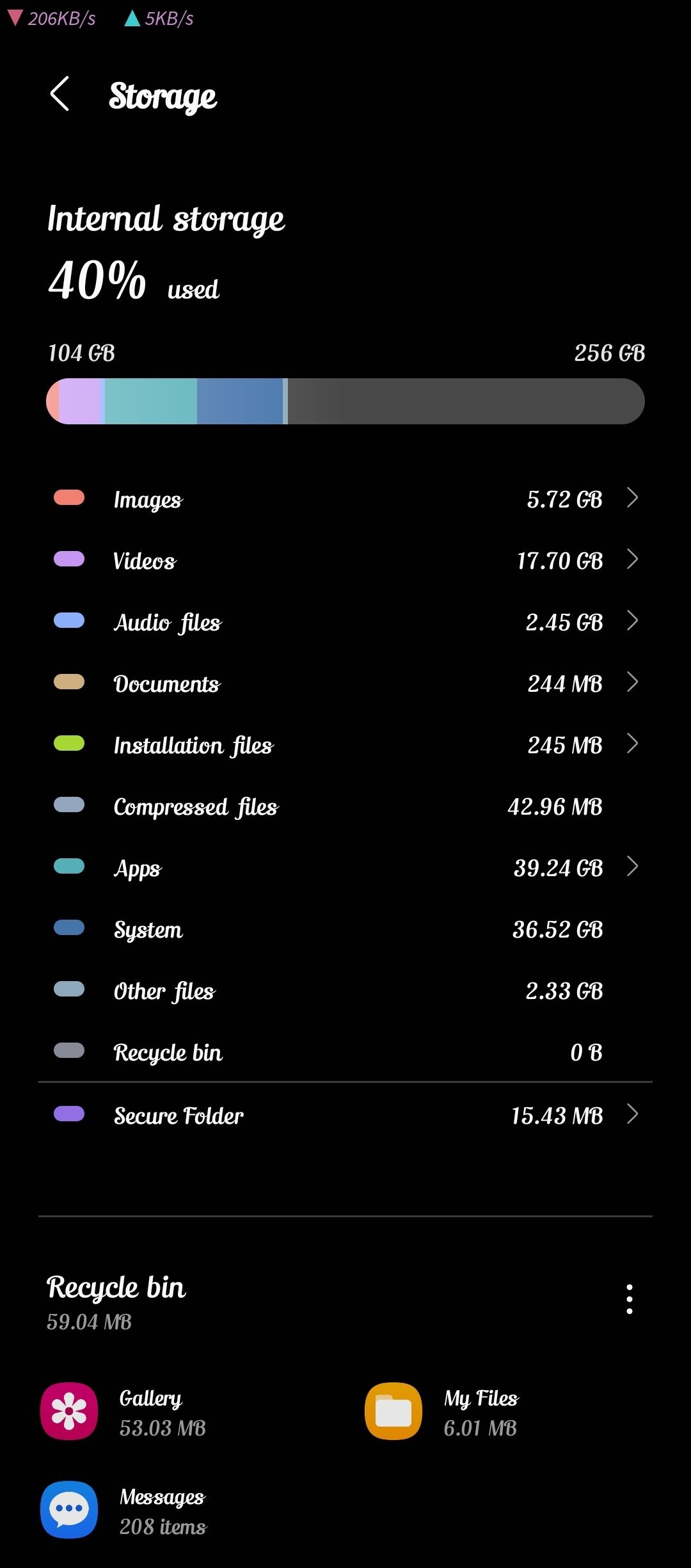Click the Apps category color indicator
The height and width of the screenshot is (1568, 691).
[x=68, y=867]
